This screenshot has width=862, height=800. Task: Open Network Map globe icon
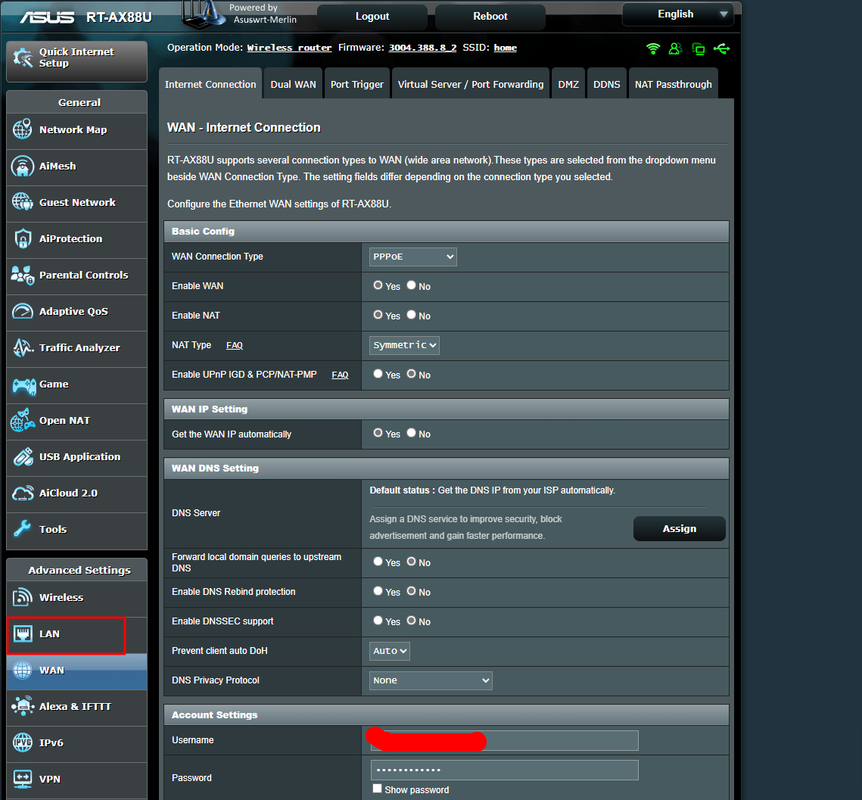[23, 129]
